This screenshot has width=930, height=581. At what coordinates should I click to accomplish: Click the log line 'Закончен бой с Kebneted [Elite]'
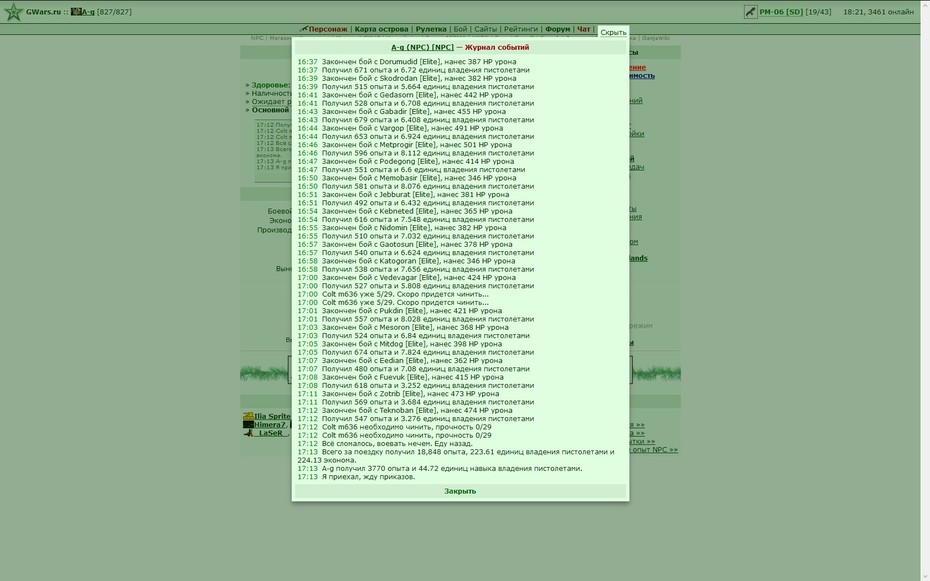(404, 211)
